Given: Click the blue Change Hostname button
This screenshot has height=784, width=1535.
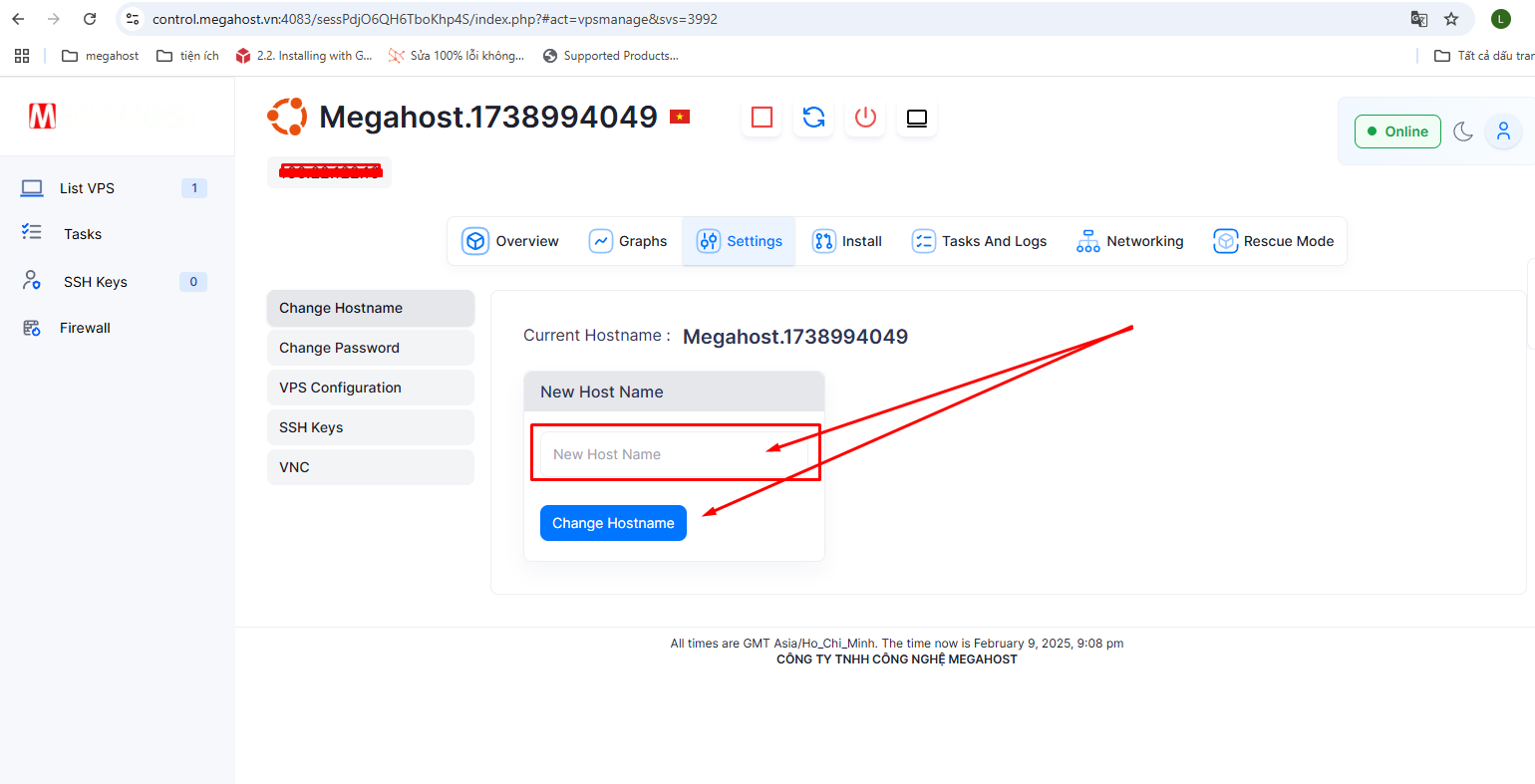Looking at the screenshot, I should 613,523.
